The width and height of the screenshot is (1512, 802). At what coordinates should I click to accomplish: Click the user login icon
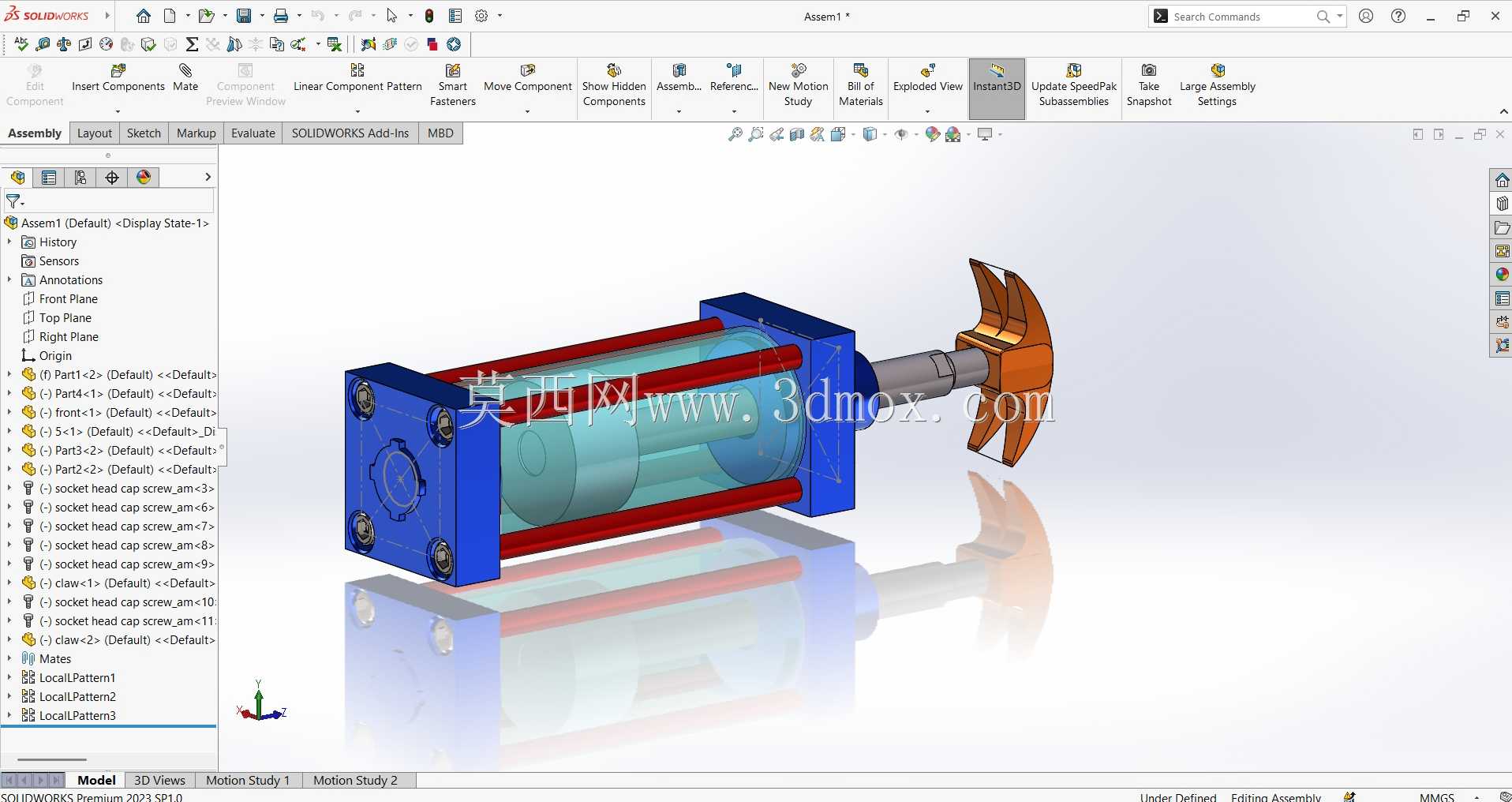[x=1366, y=16]
